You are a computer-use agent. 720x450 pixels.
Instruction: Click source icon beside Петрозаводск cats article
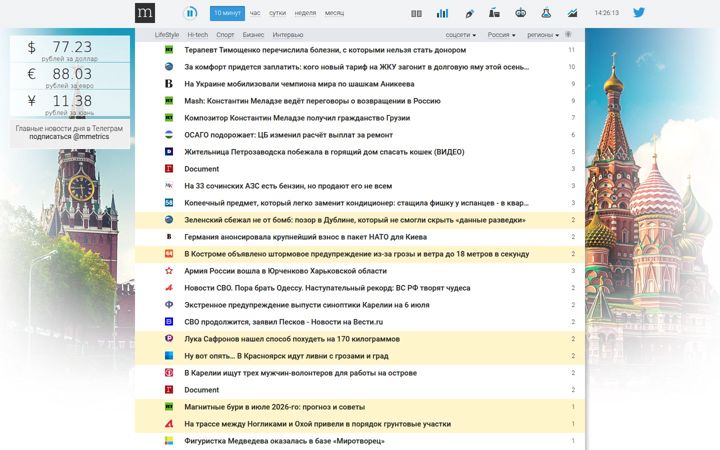pyautogui.click(x=169, y=152)
